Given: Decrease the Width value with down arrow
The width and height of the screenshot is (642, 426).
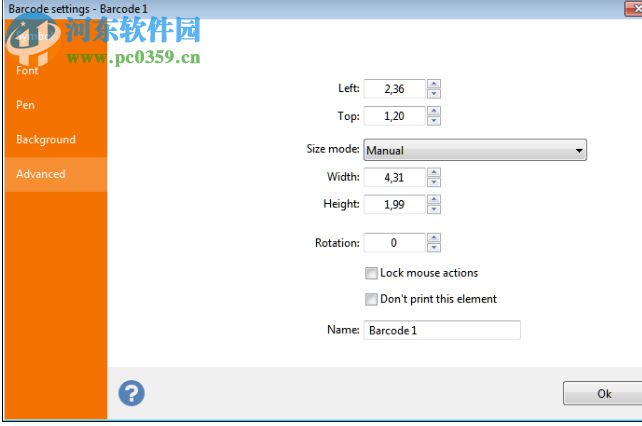Looking at the screenshot, I should tap(434, 182).
